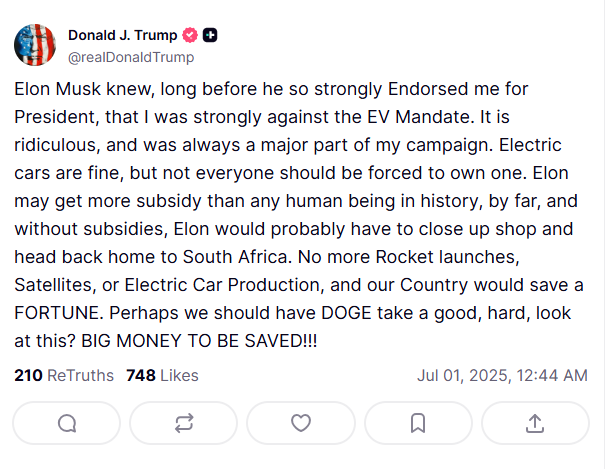
Task: Open the flag-painted profile avatar
Action: coord(35,45)
